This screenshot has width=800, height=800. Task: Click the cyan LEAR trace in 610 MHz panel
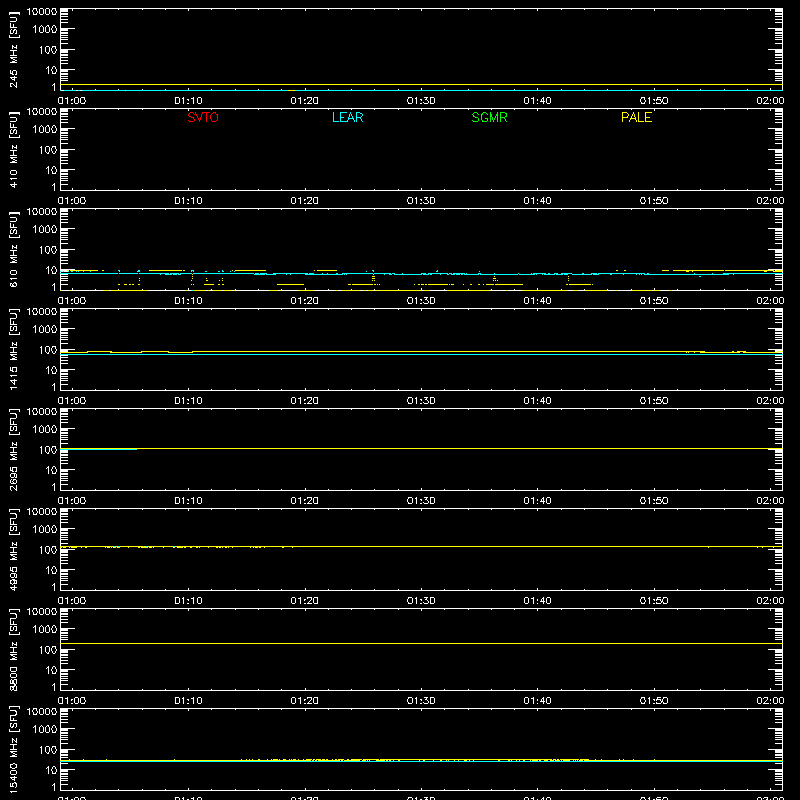pos(421,274)
